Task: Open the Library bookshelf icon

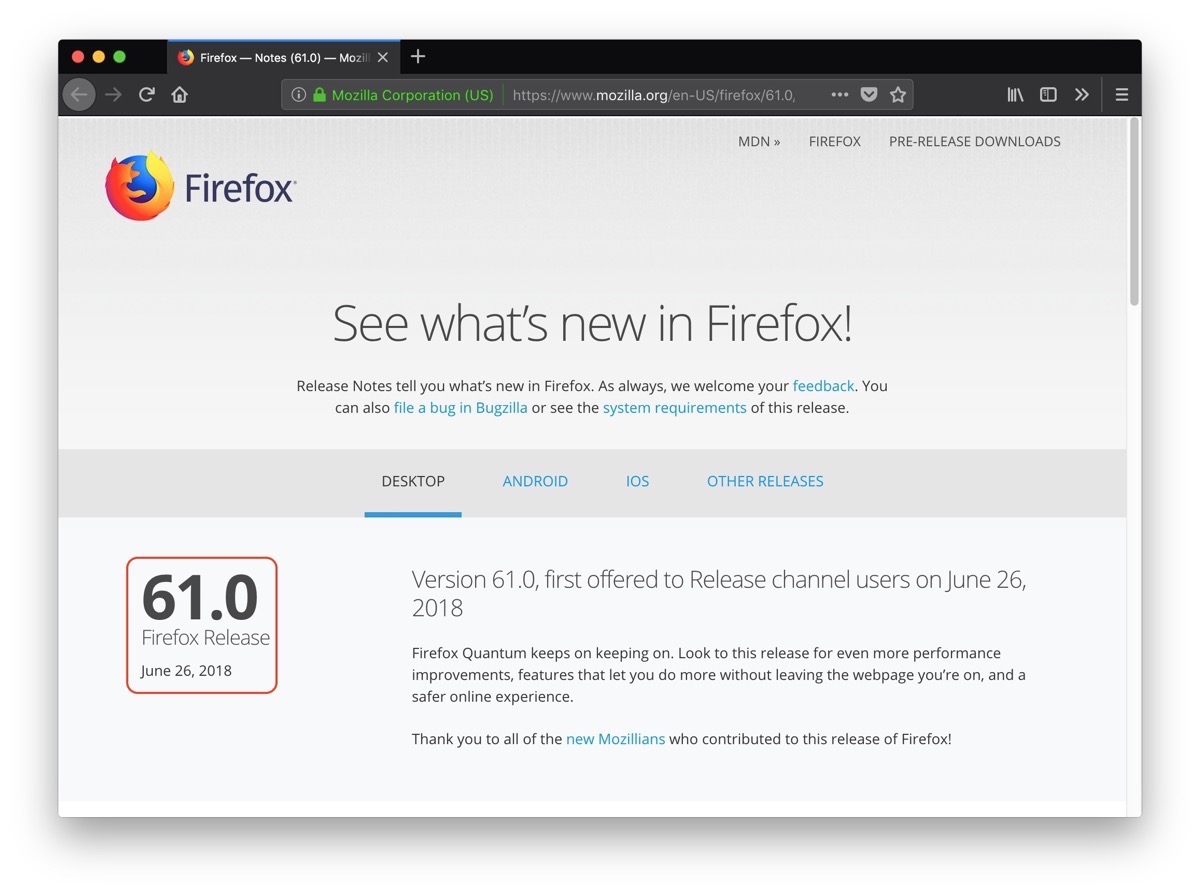Action: pyautogui.click(x=1016, y=95)
